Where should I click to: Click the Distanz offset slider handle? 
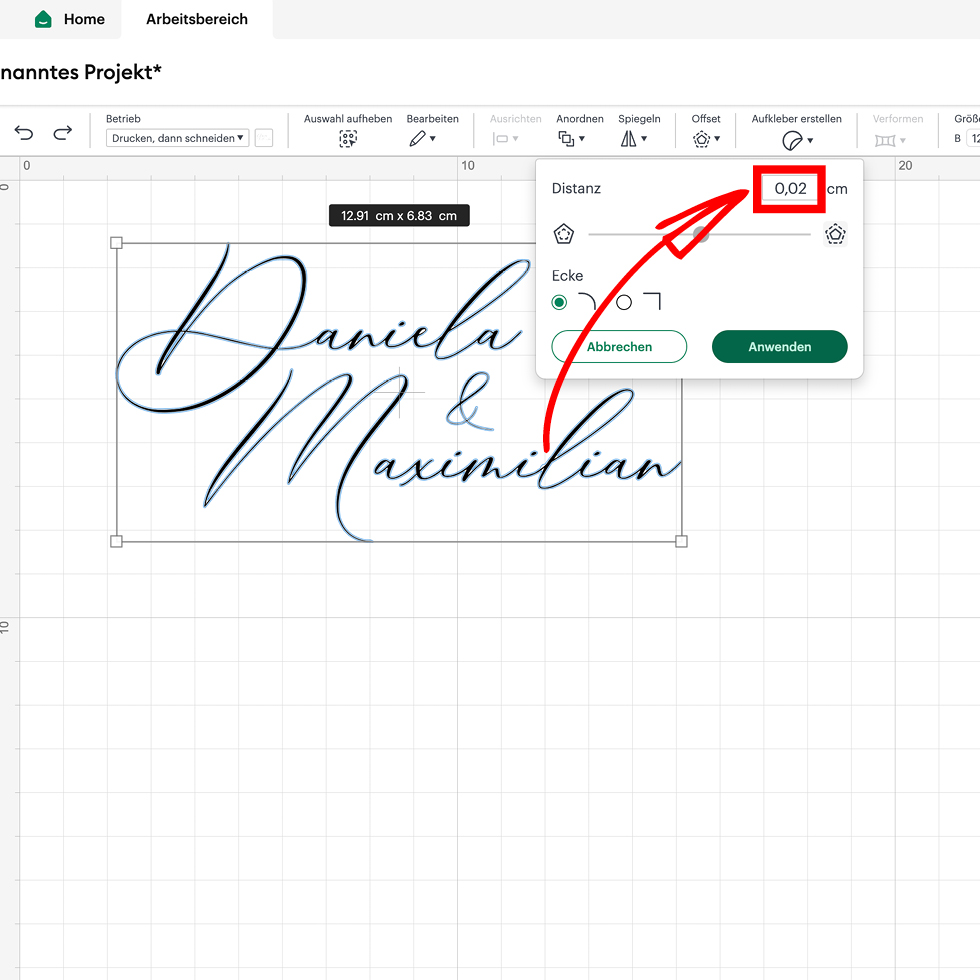(x=701, y=235)
